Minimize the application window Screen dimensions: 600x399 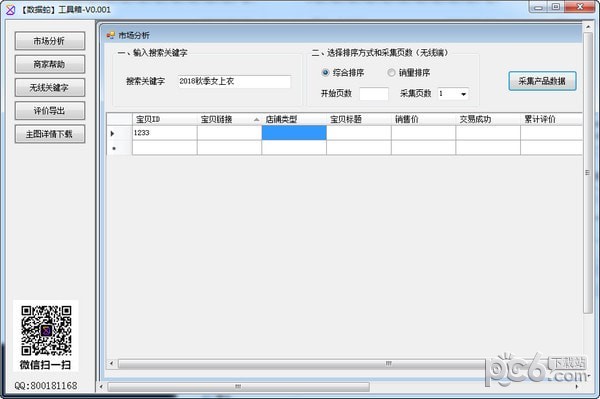538,7
